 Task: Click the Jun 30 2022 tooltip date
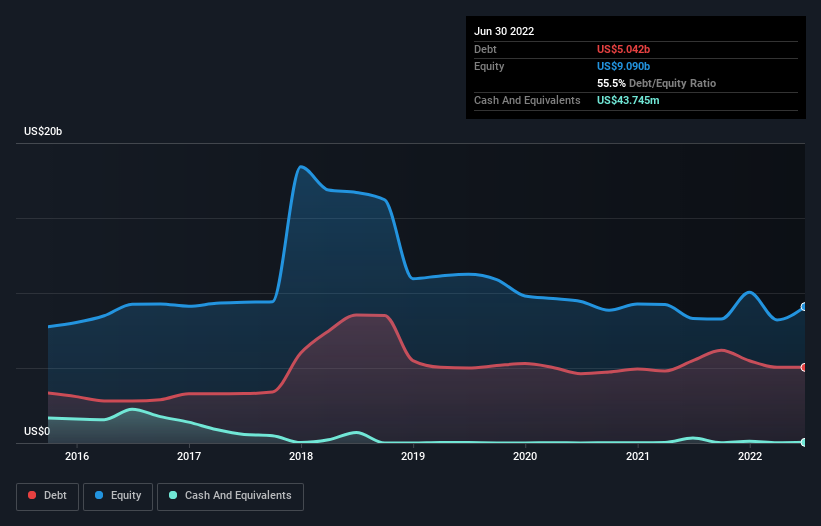click(504, 31)
